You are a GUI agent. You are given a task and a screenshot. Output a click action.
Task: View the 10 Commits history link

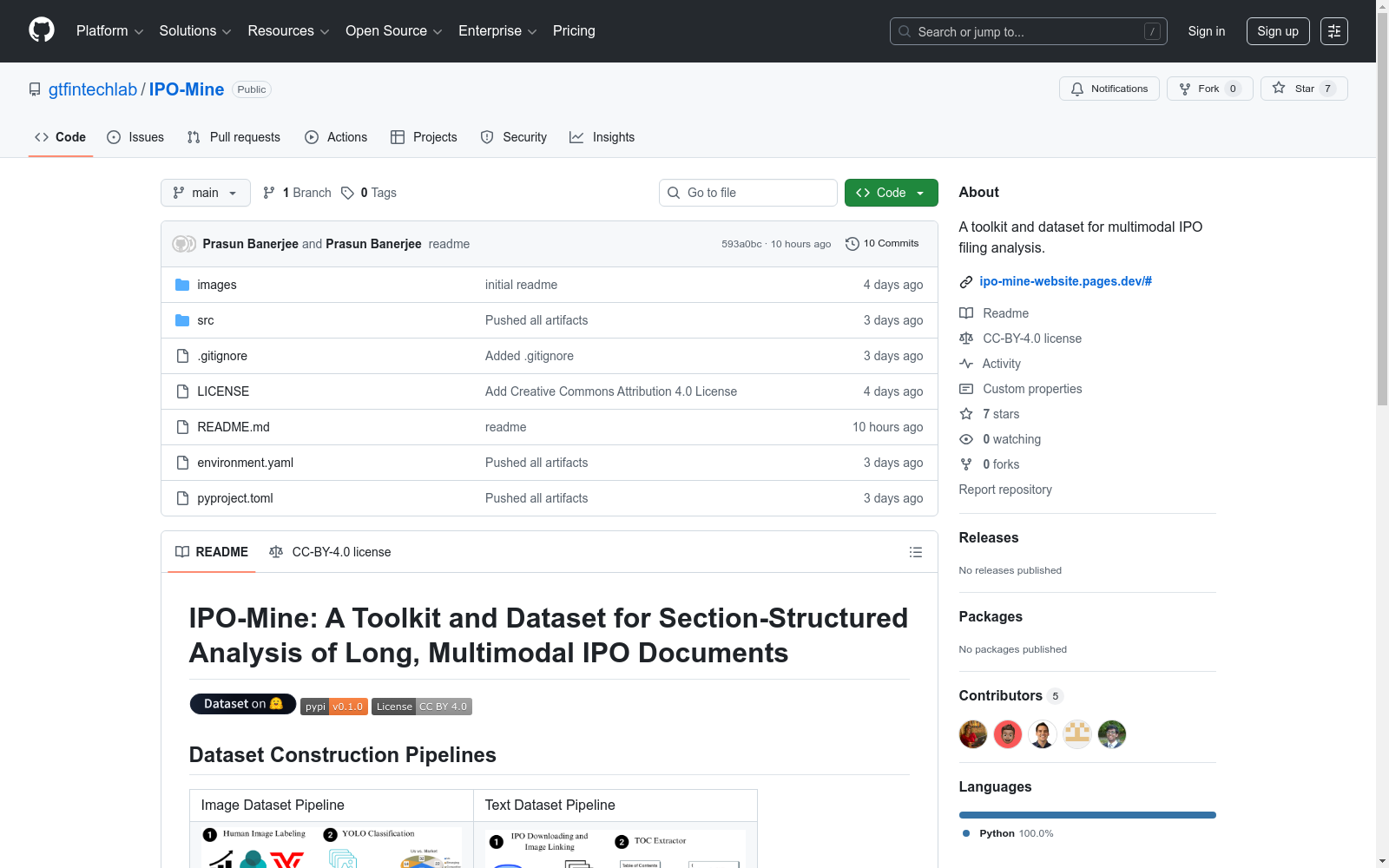[x=882, y=244]
